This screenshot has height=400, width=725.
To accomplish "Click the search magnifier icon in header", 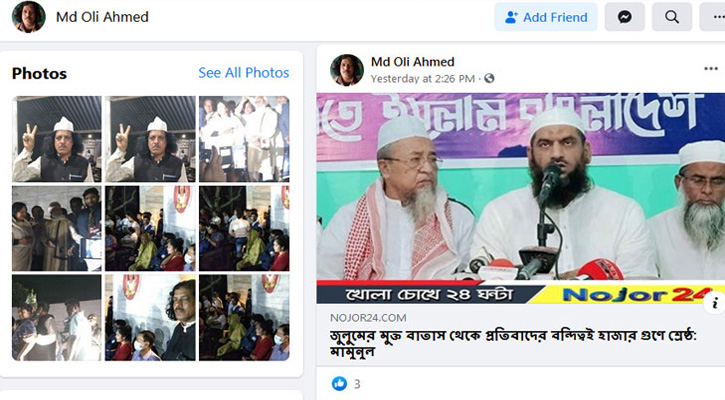I will (x=672, y=17).
